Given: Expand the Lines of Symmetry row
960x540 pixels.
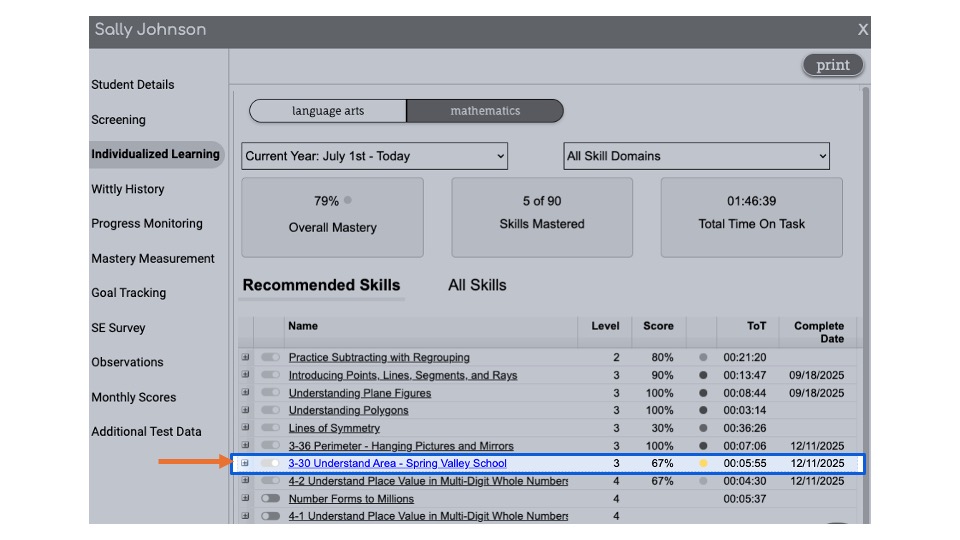Looking at the screenshot, I should click(246, 427).
